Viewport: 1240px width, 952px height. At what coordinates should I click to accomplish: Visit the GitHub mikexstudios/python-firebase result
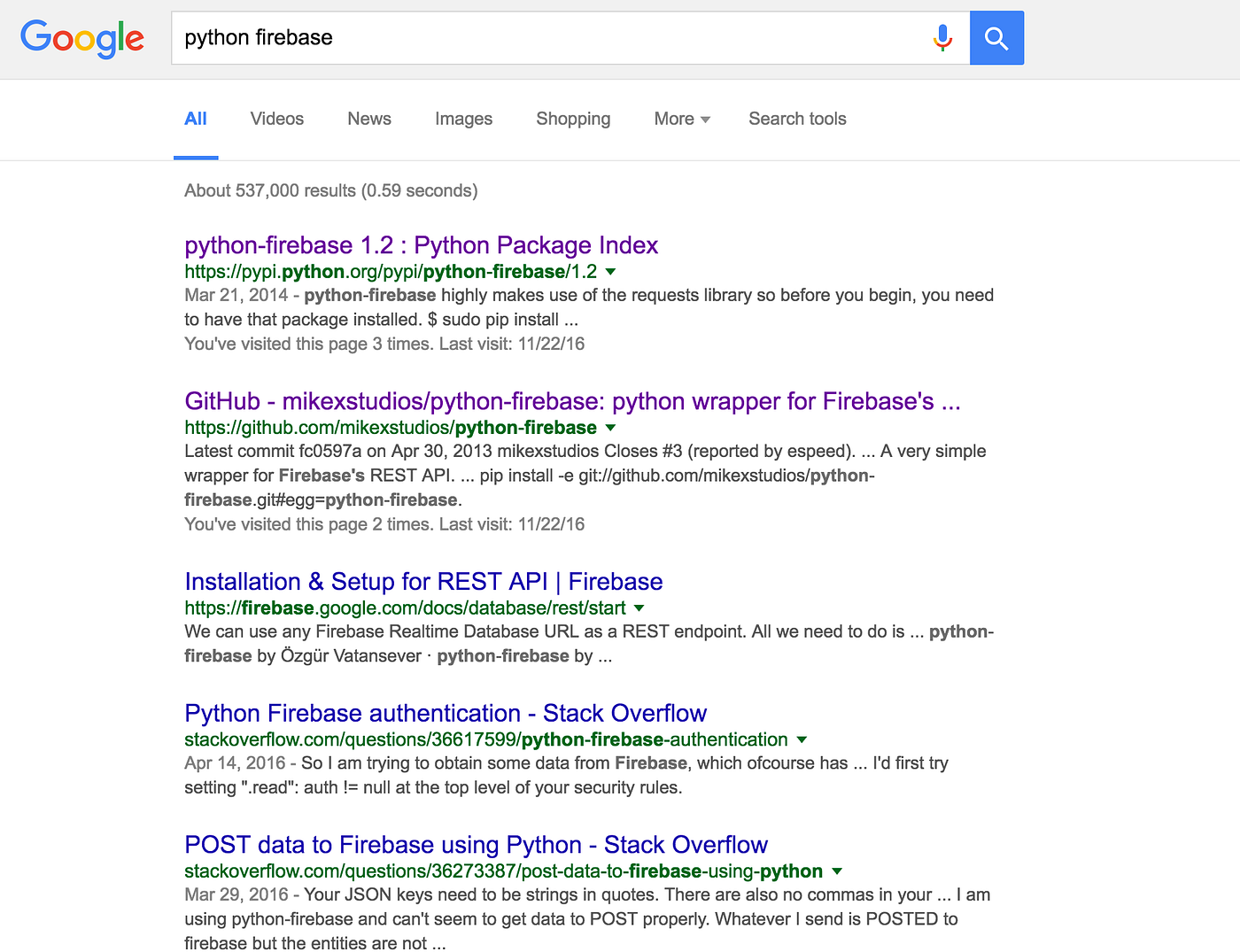coord(572,401)
